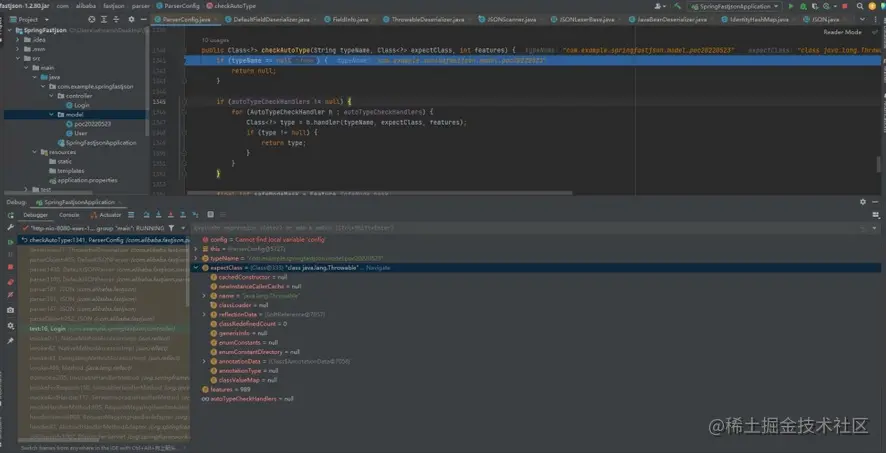The width and height of the screenshot is (886, 453).
Task: Click Step Into icon in debugger toolbar
Action: (x=158, y=215)
